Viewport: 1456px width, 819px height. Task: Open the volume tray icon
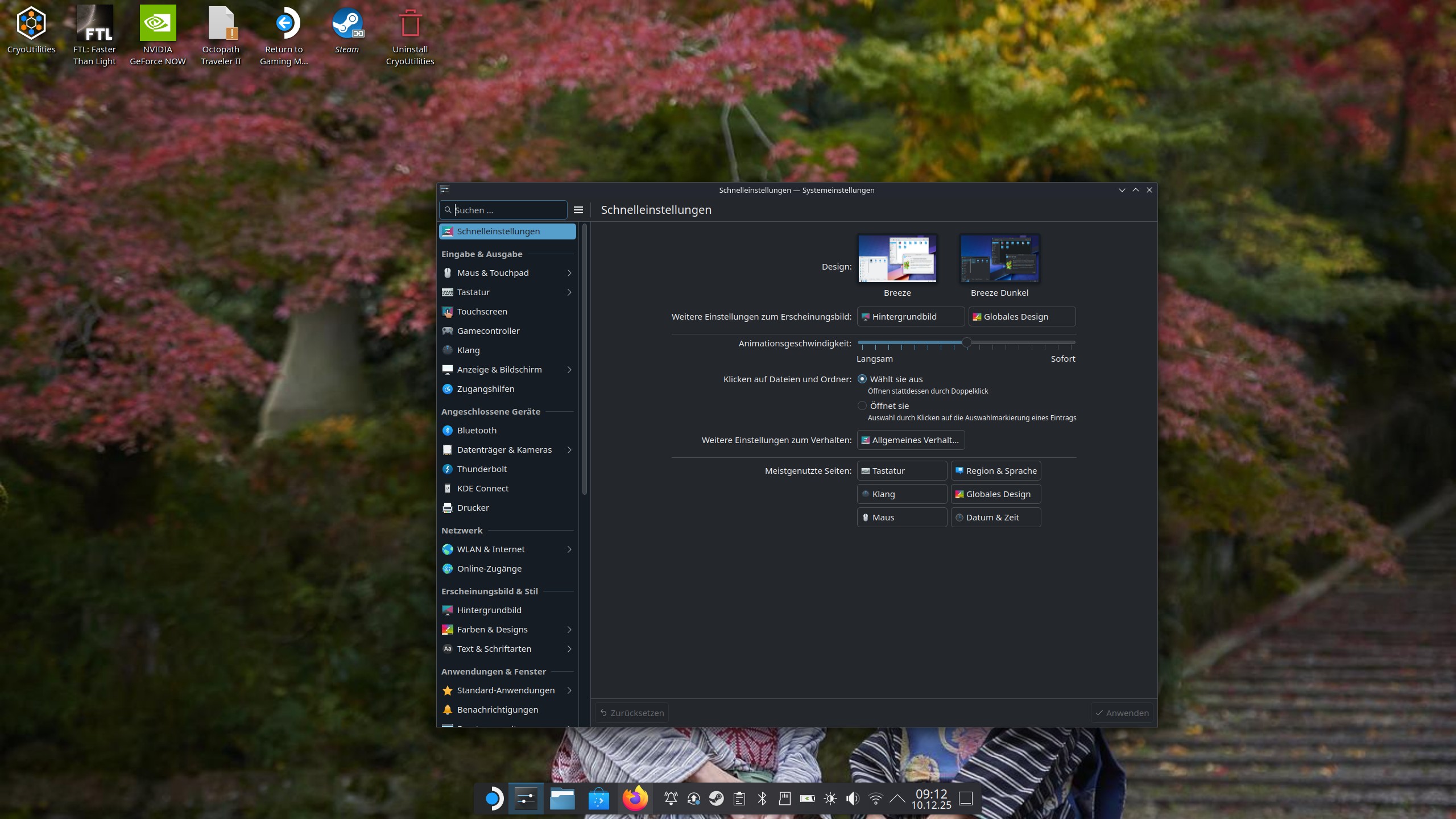853,799
